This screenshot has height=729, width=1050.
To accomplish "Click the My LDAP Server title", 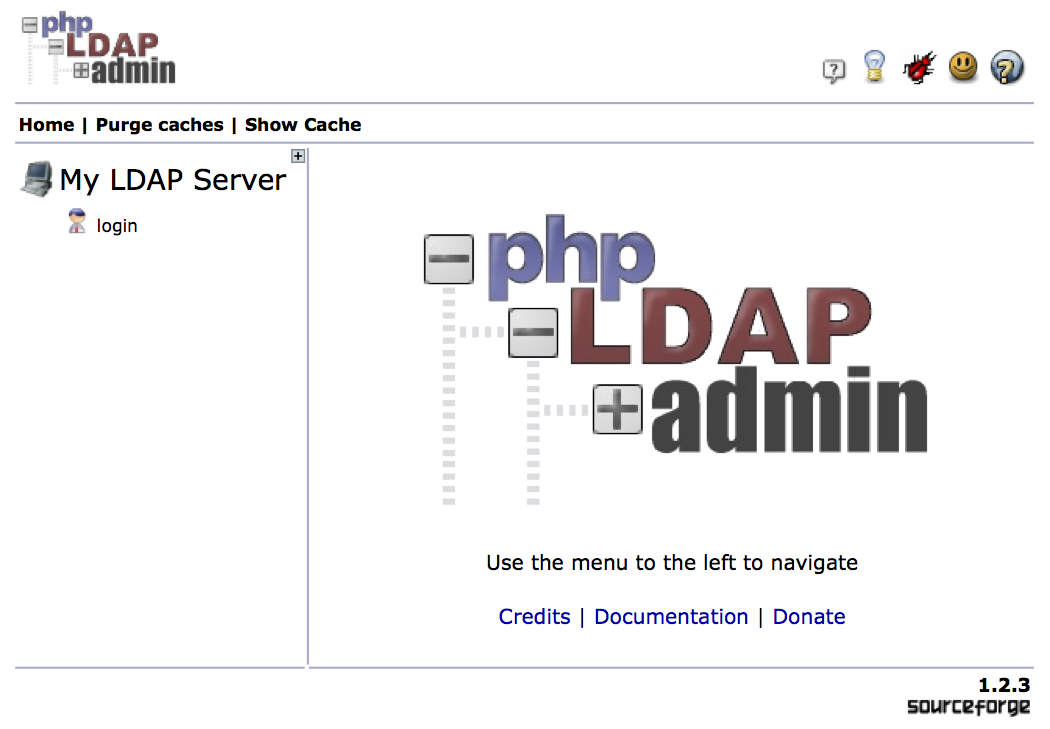I will click(173, 180).
